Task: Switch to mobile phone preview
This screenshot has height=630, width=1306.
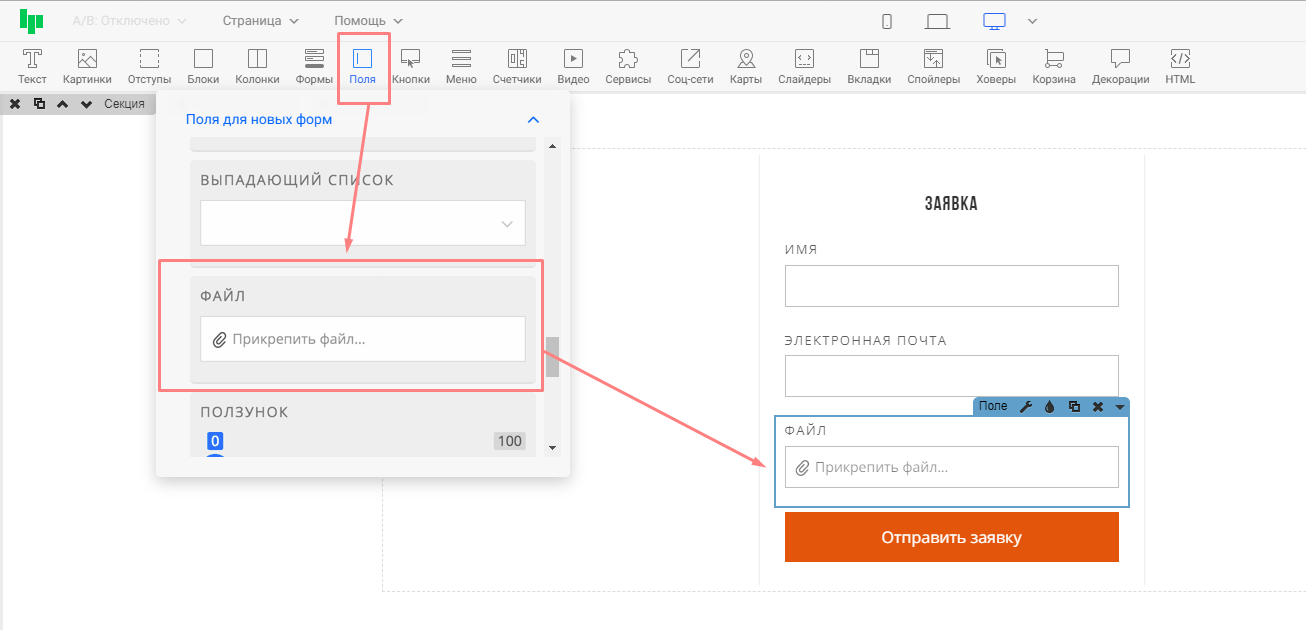Action: coord(886,21)
